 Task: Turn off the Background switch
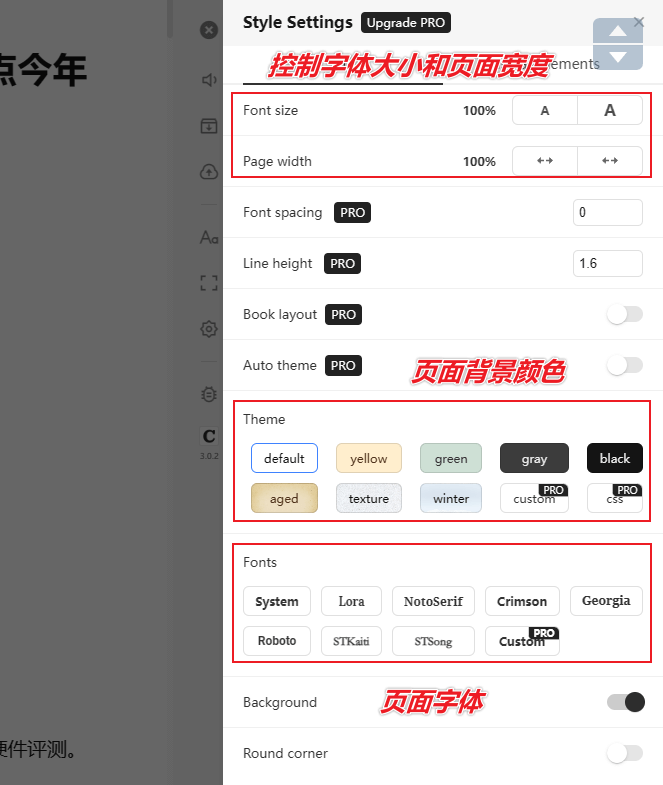pyautogui.click(x=625, y=702)
